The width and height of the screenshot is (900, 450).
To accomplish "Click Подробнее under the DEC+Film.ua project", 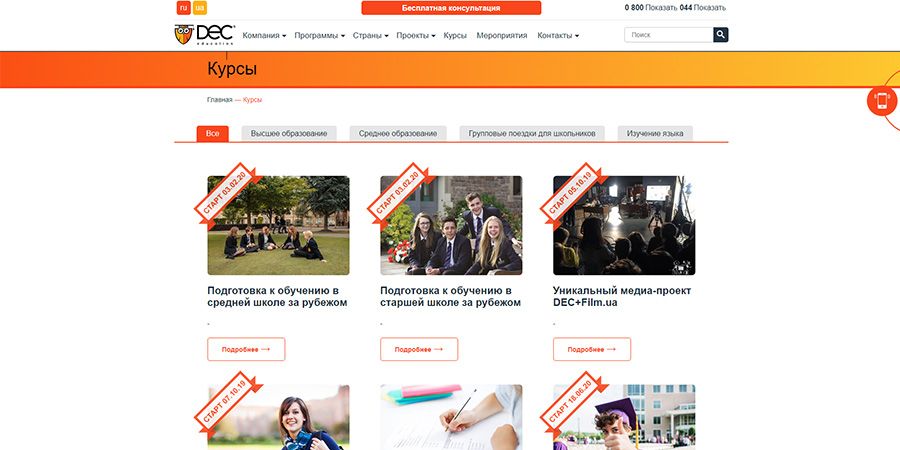I will (592, 349).
